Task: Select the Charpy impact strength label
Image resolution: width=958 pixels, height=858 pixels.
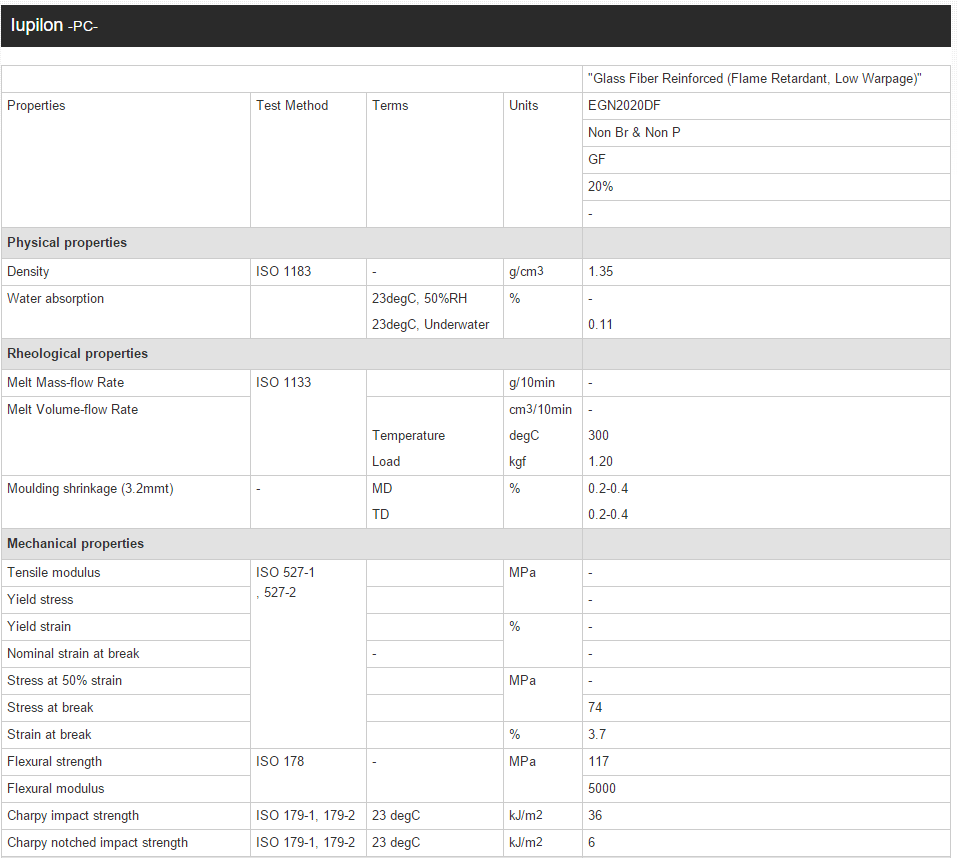Action: pos(73,815)
